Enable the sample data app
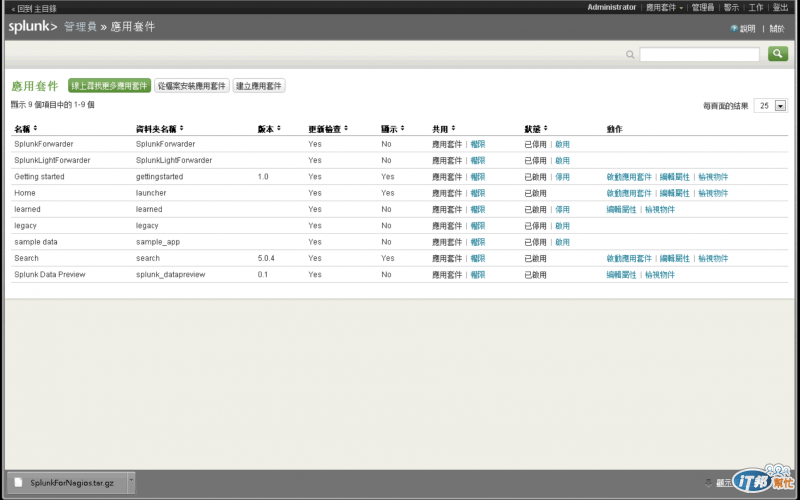The image size is (800, 500). click(562, 242)
